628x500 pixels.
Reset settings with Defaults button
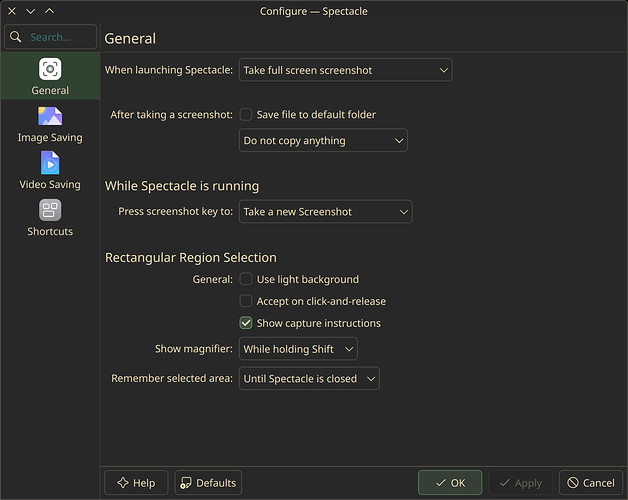(x=208, y=483)
